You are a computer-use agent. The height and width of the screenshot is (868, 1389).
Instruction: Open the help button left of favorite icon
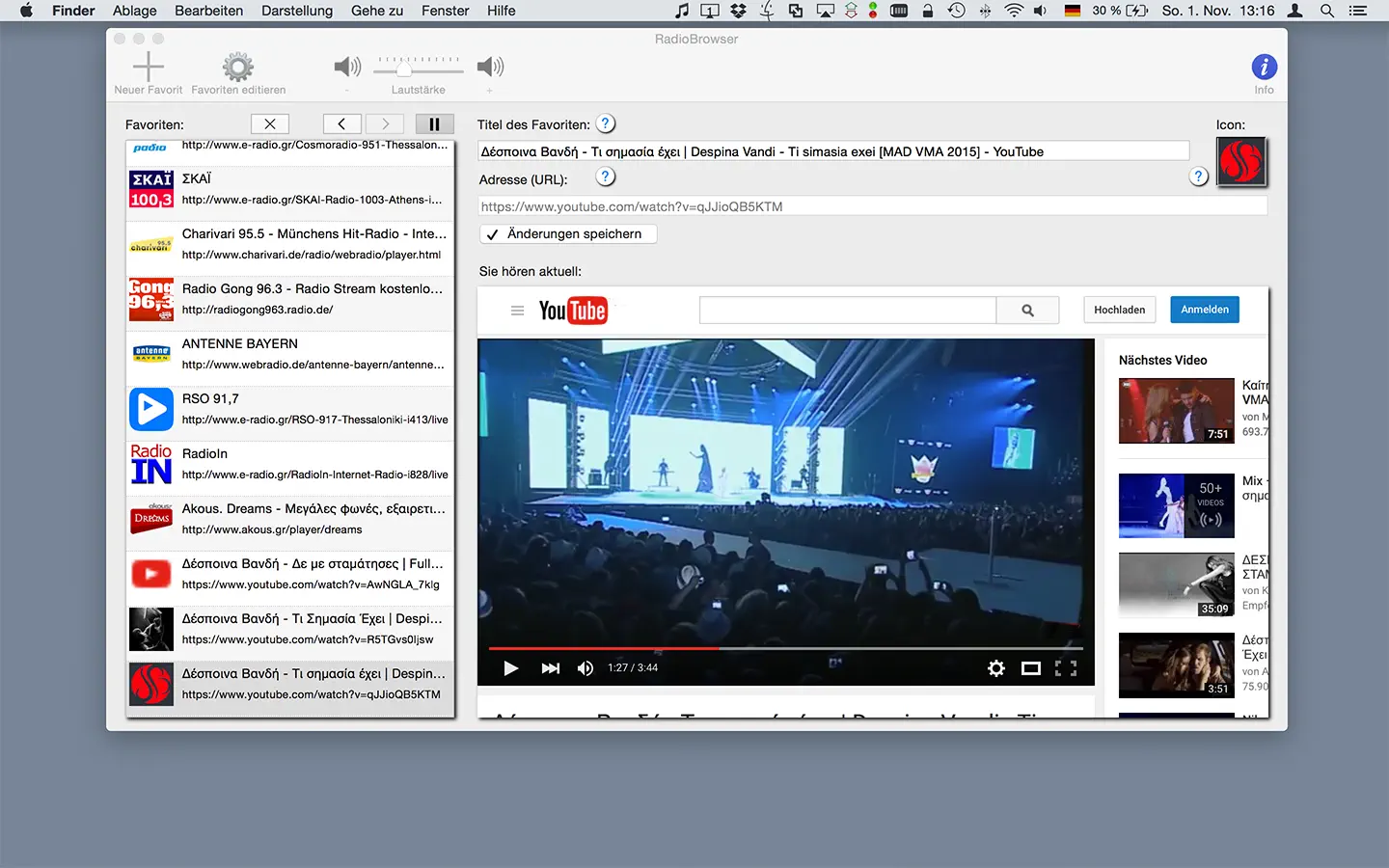[x=1198, y=176]
